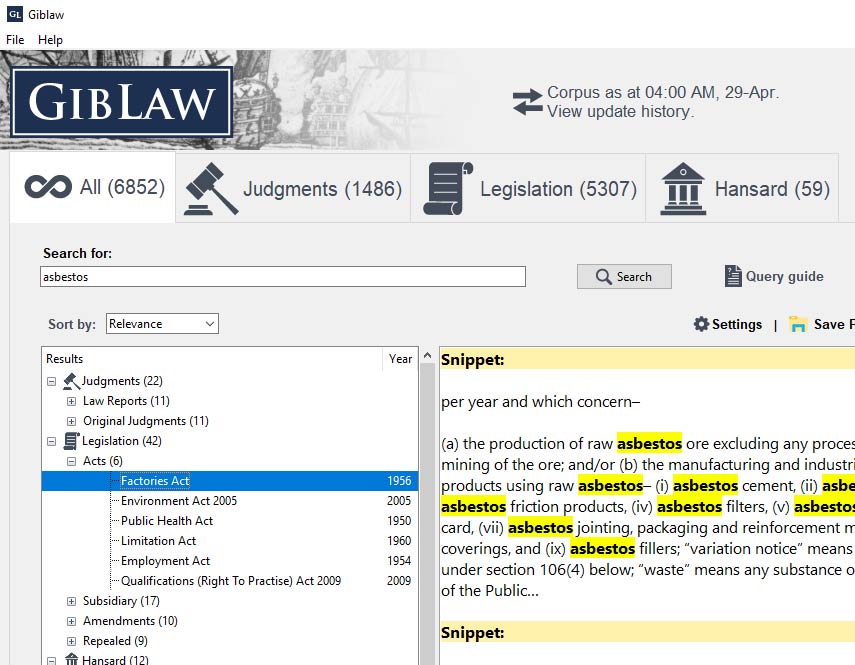
Task: Select the Factories Act result
Action: tap(230, 481)
